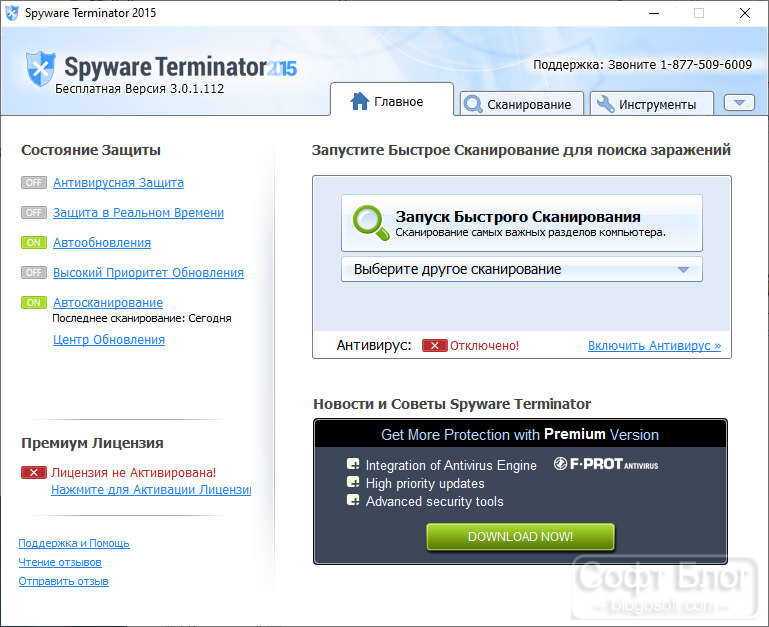Switch to the Инструменты tab
Screen dimensions: 769x627
(x=652, y=104)
